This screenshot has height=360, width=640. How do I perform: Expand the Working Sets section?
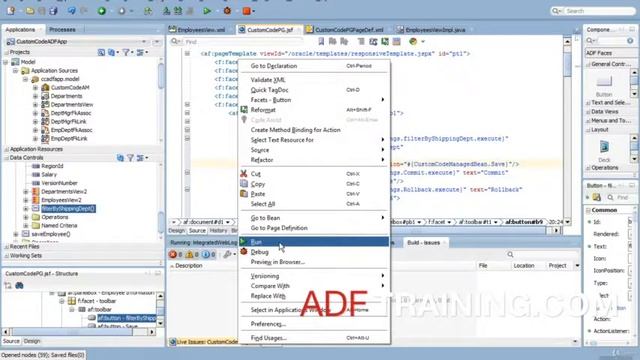(7, 256)
